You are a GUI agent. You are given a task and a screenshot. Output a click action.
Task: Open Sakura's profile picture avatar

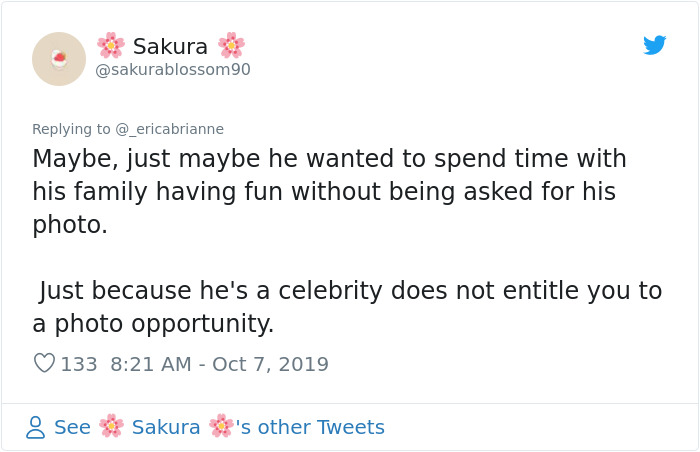[x=59, y=59]
